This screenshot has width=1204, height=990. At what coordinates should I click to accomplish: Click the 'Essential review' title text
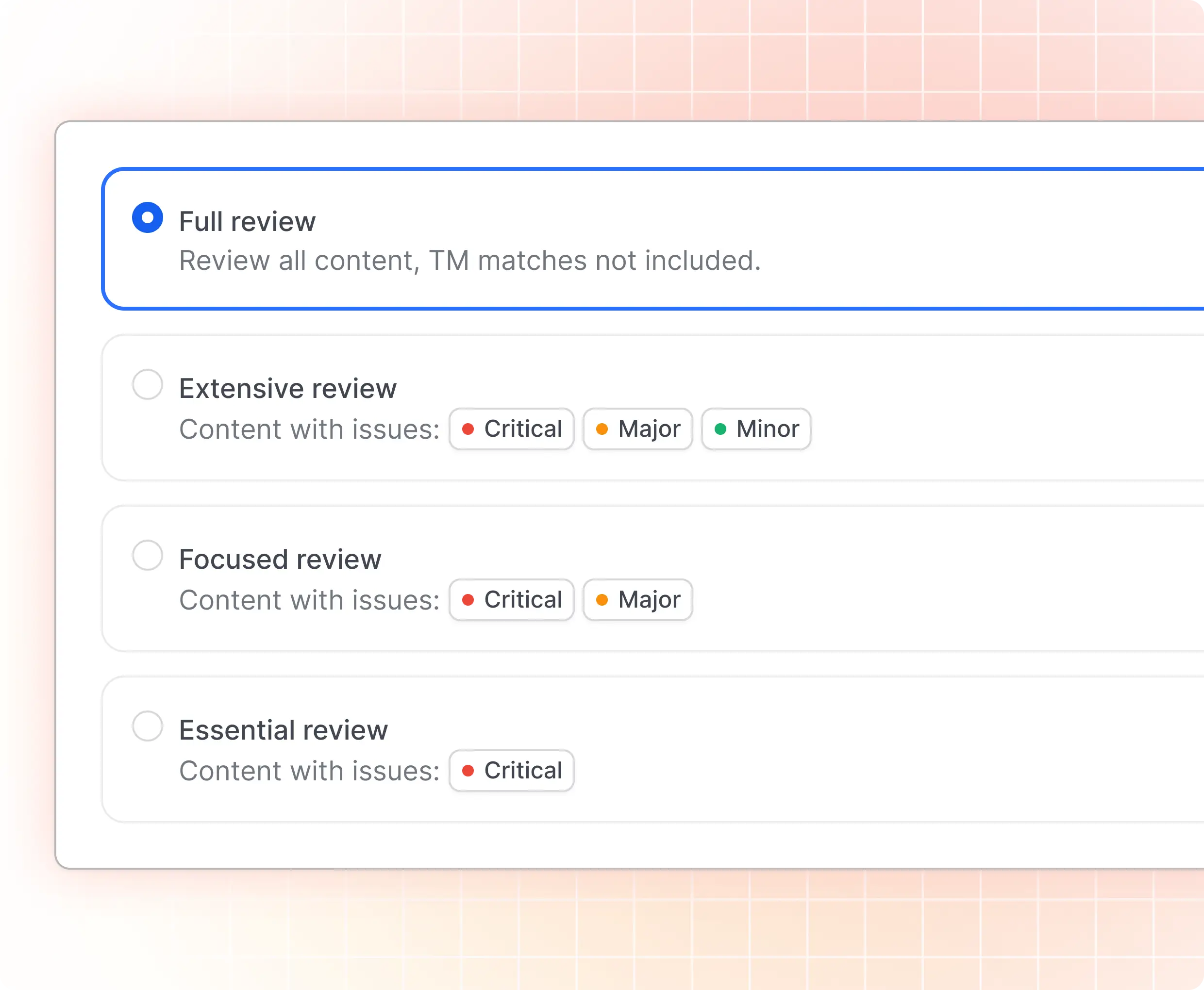(284, 730)
